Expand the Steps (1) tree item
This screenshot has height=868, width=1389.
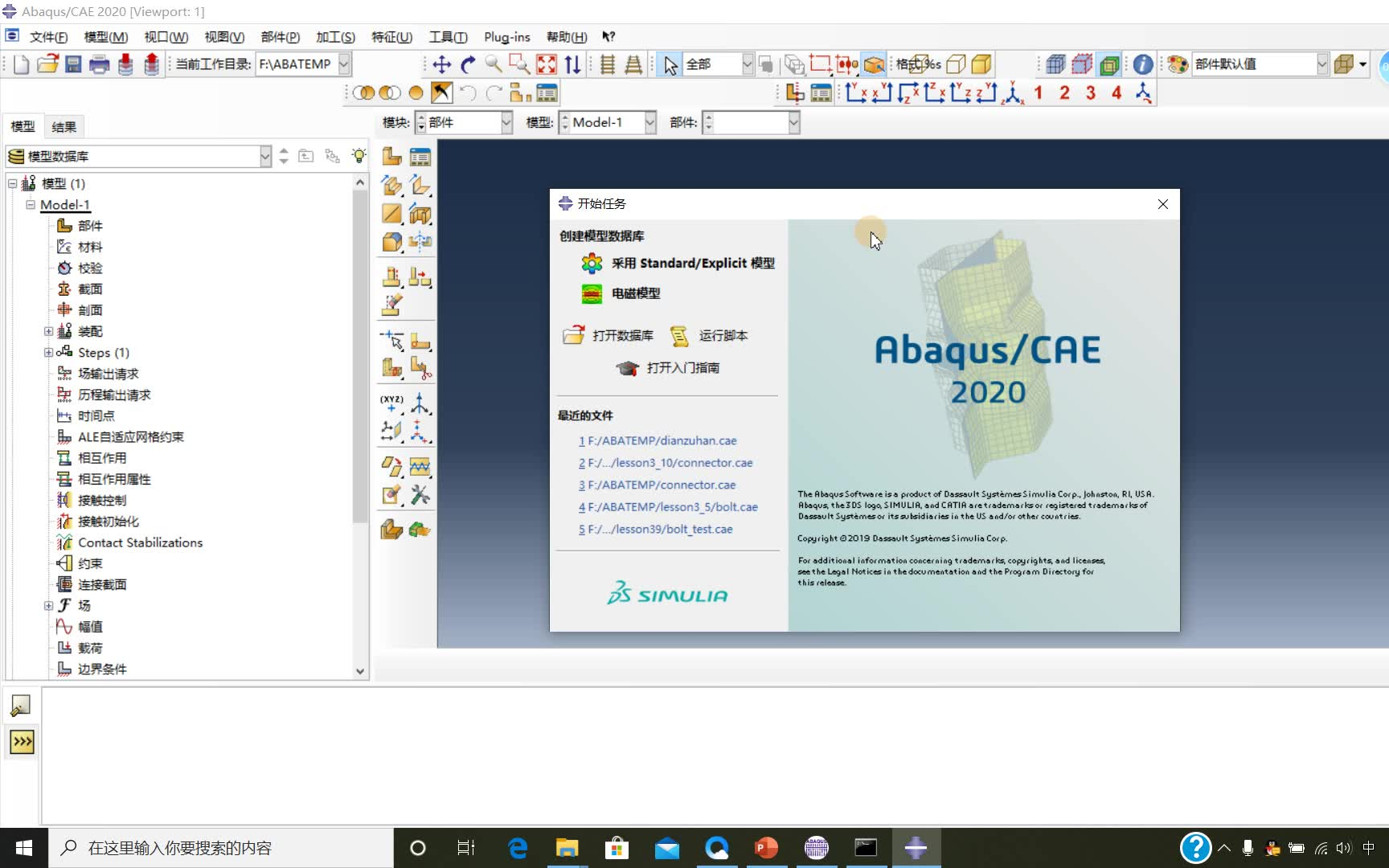tap(48, 352)
